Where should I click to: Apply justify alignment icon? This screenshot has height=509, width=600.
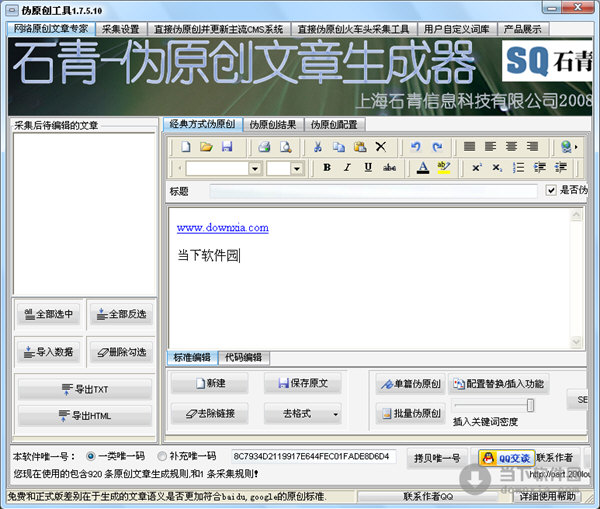[470, 147]
